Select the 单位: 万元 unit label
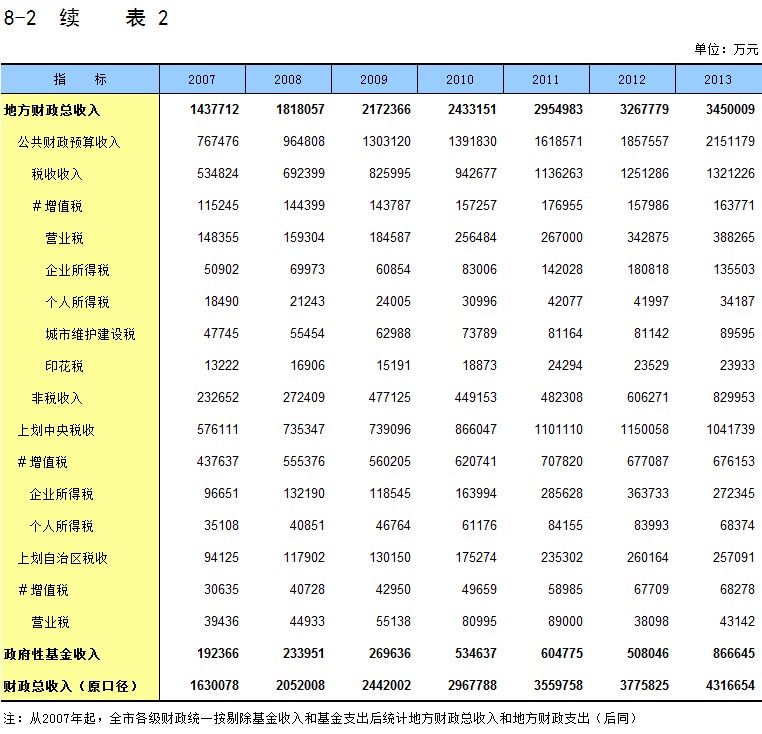 pyautogui.click(x=726, y=49)
